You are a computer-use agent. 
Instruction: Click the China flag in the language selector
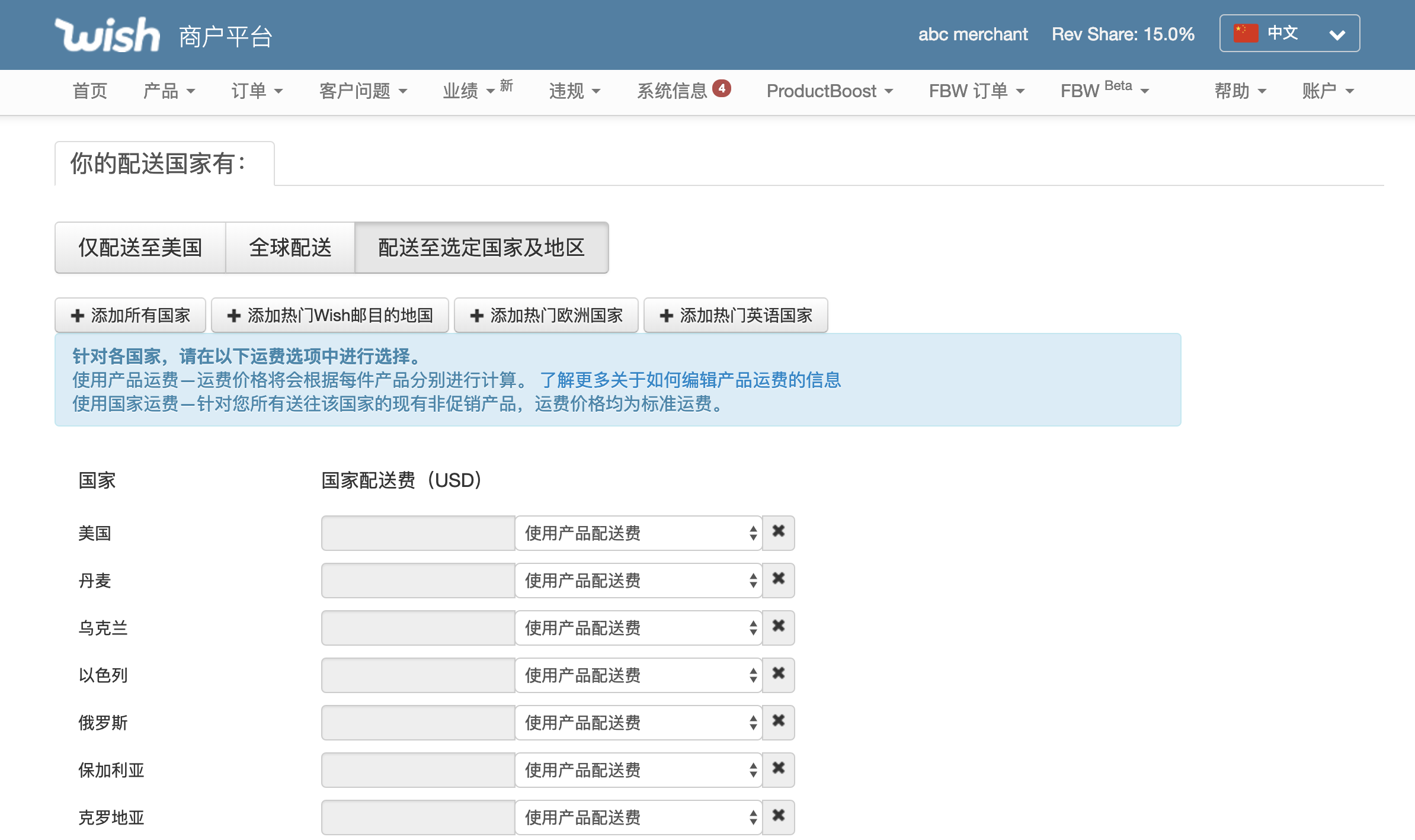(1246, 33)
